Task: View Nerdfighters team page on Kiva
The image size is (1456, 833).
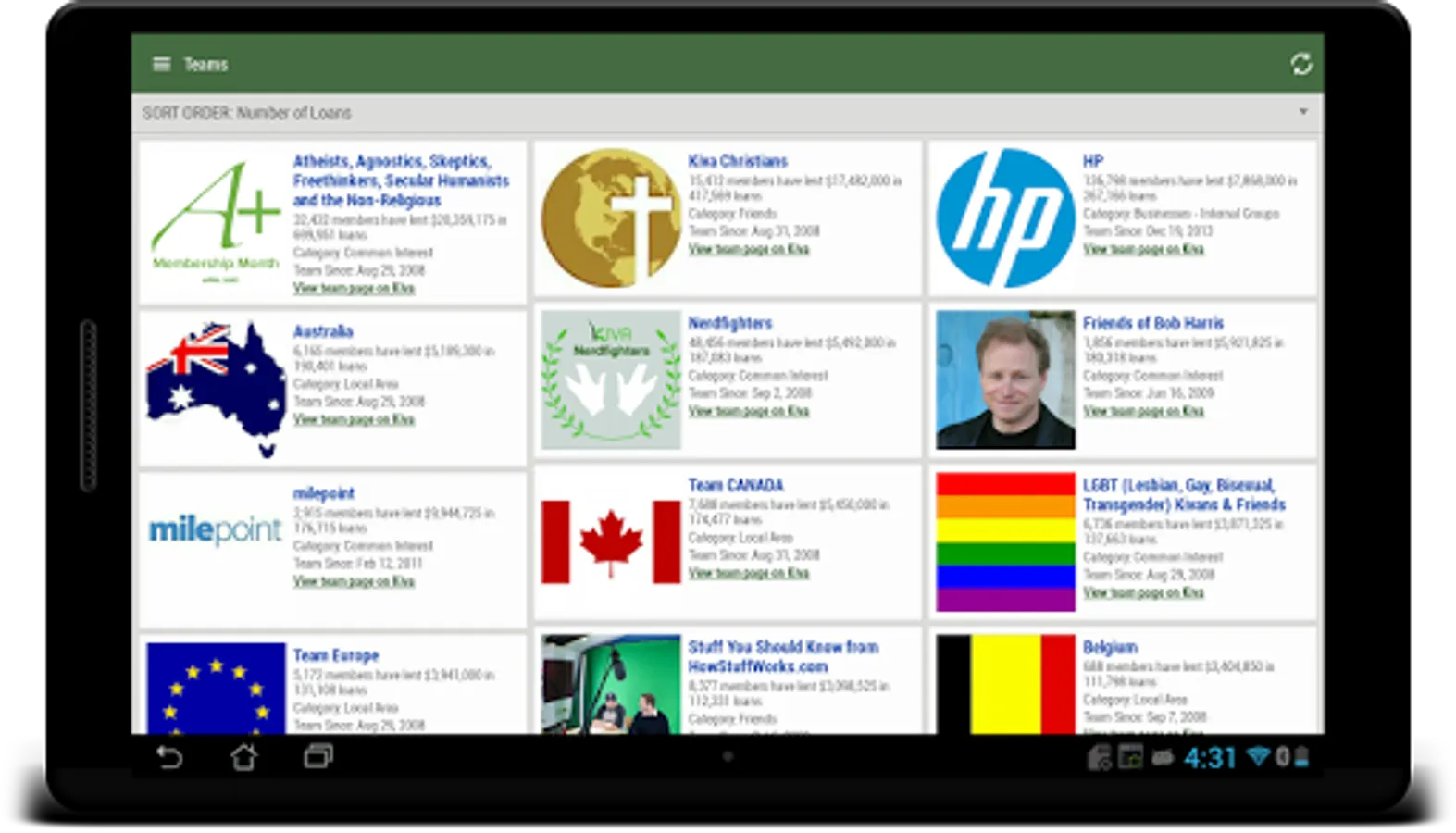Action: click(x=748, y=411)
